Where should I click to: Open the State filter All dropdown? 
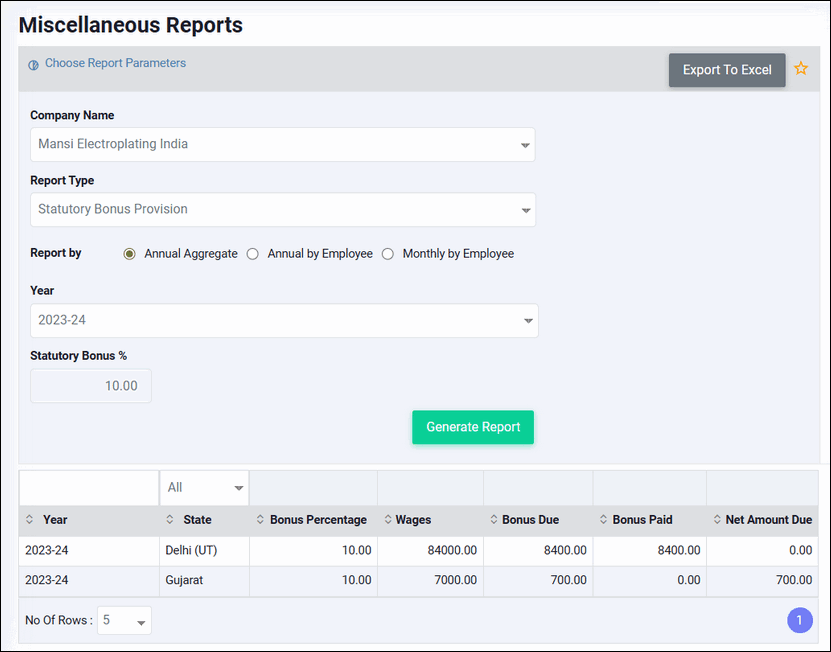point(204,488)
